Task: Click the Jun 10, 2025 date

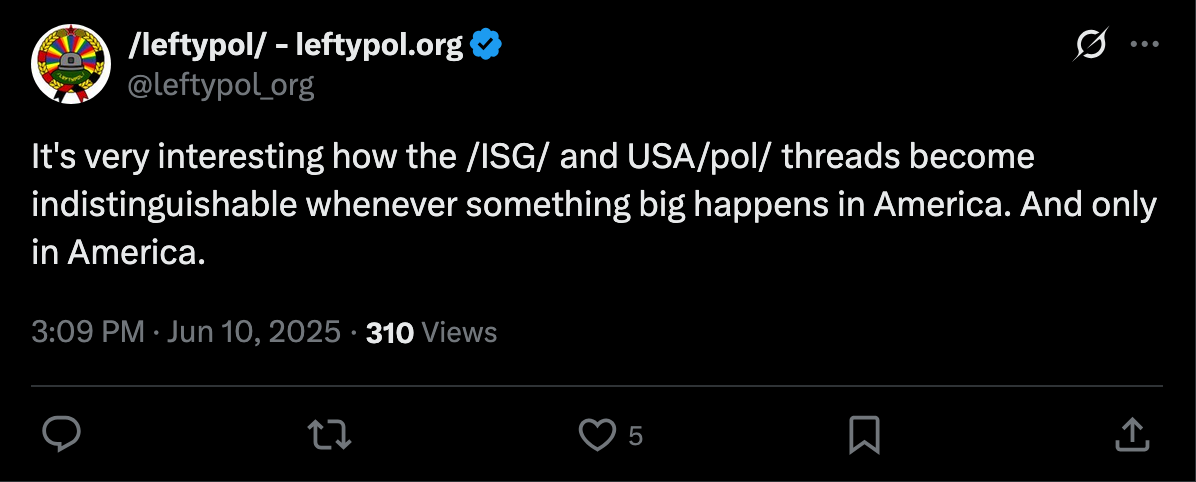Action: (253, 332)
